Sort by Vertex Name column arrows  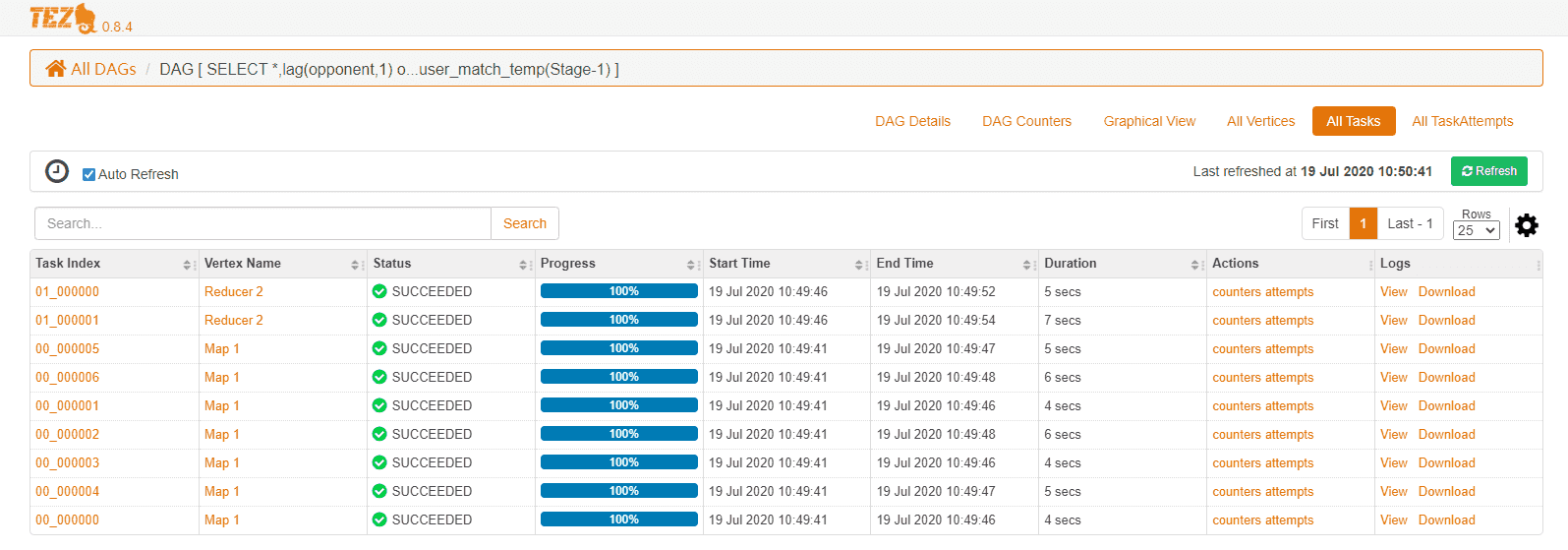pos(355,265)
